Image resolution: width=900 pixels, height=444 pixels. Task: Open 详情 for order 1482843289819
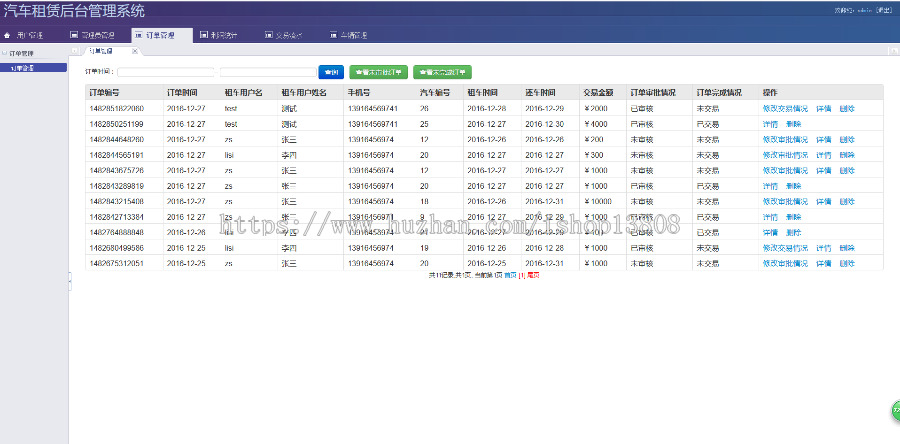[770, 186]
